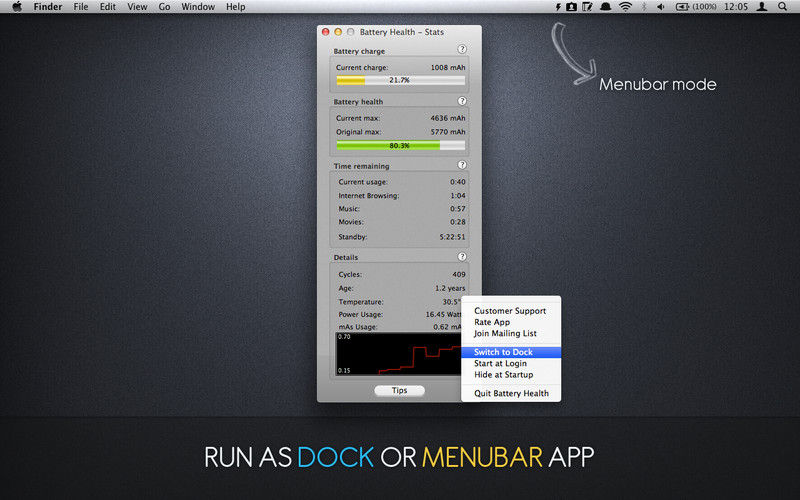
Task: Click the Standby 5:22:51 value
Action: 453,237
